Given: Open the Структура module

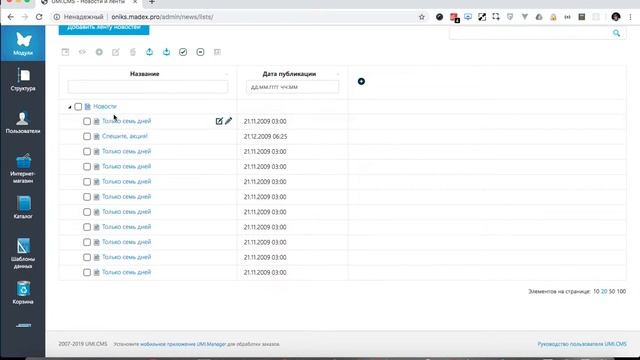Looking at the screenshot, I should pos(23,80).
